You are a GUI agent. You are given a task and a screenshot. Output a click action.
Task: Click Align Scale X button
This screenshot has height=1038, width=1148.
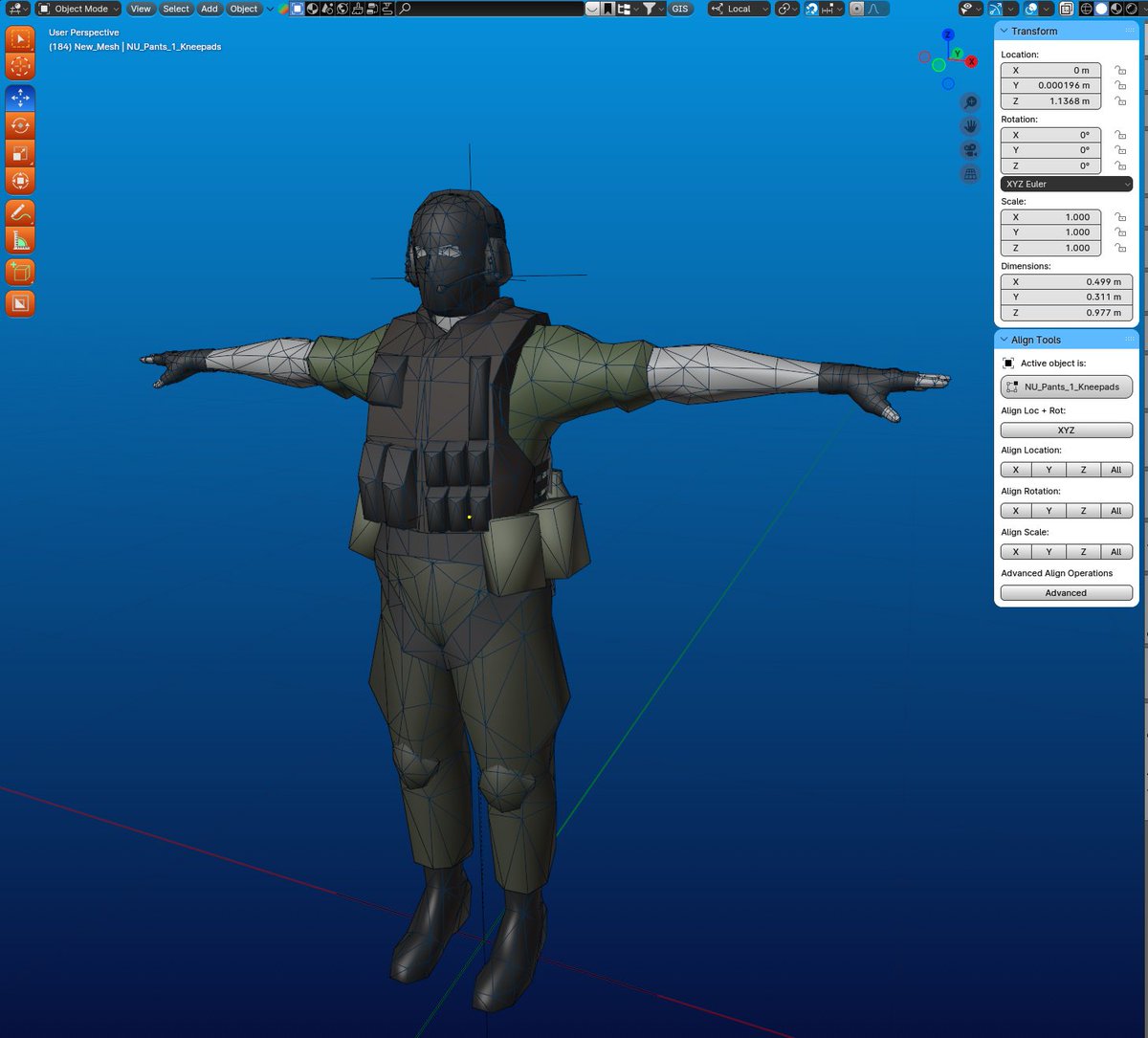pyautogui.click(x=1016, y=552)
